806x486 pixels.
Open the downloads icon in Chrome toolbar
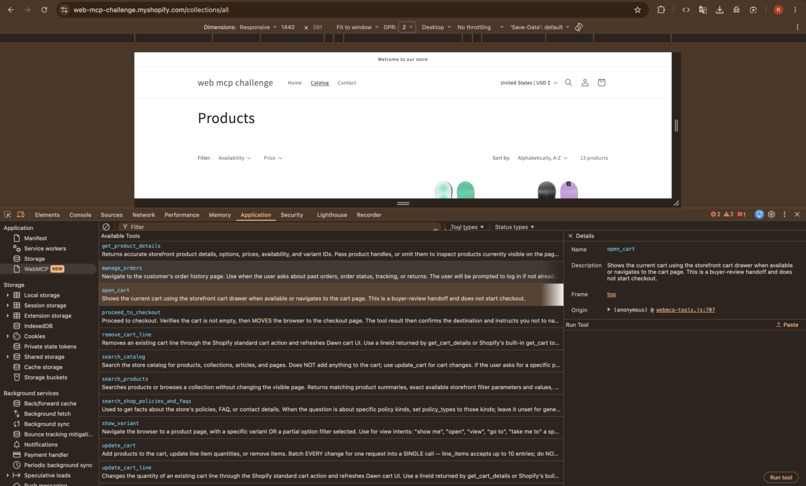[720, 10]
